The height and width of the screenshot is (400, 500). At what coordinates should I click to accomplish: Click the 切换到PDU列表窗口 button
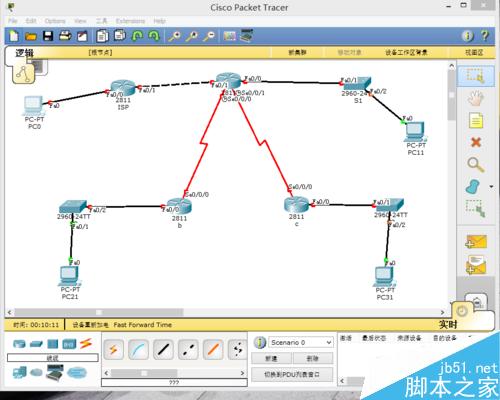point(292,375)
